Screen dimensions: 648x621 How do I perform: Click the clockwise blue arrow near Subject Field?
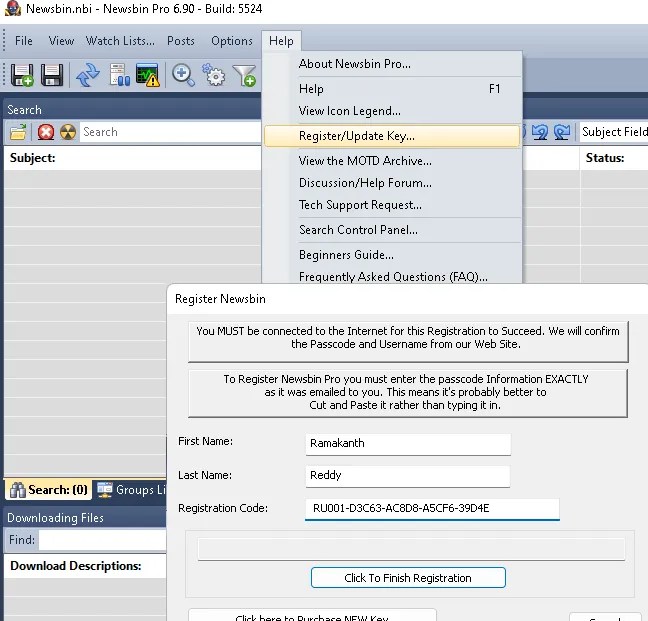[562, 132]
